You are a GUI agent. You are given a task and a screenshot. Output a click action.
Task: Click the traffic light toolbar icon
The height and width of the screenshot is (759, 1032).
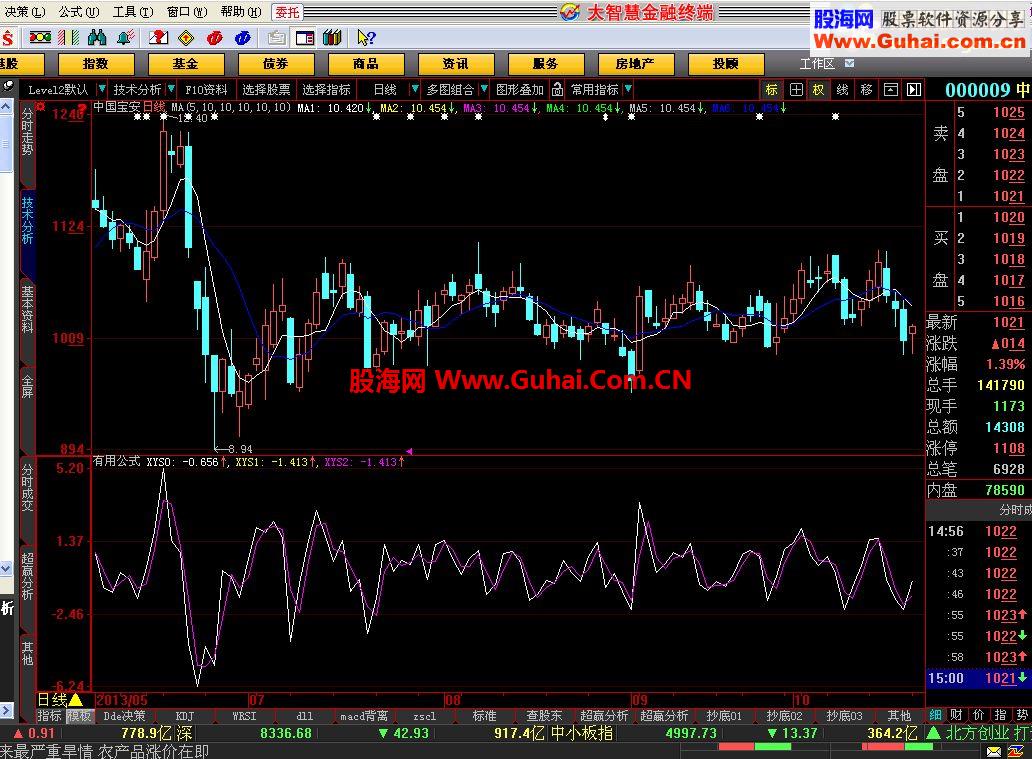pos(40,38)
